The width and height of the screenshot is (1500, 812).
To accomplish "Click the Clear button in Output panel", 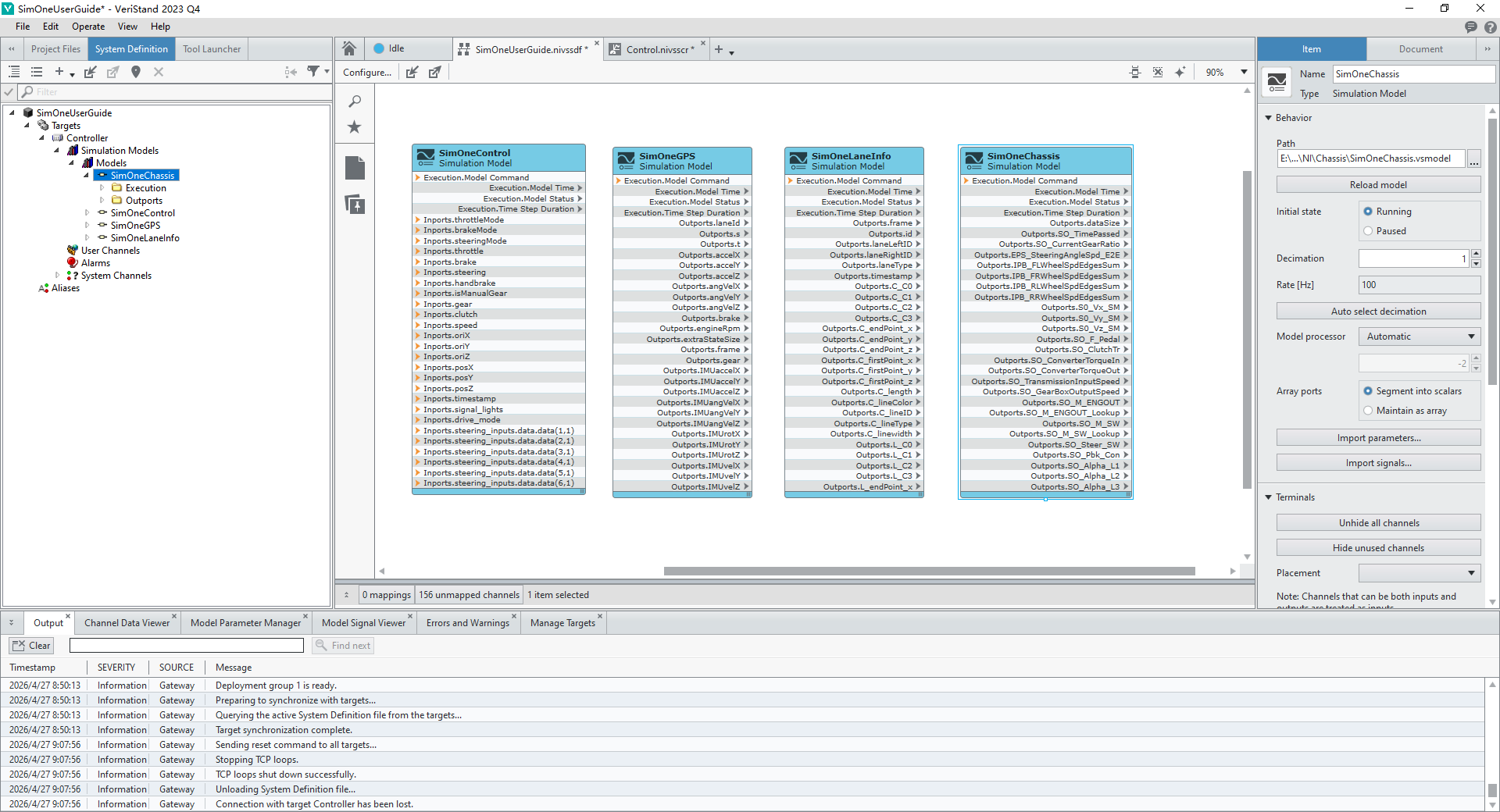I will click(x=31, y=646).
